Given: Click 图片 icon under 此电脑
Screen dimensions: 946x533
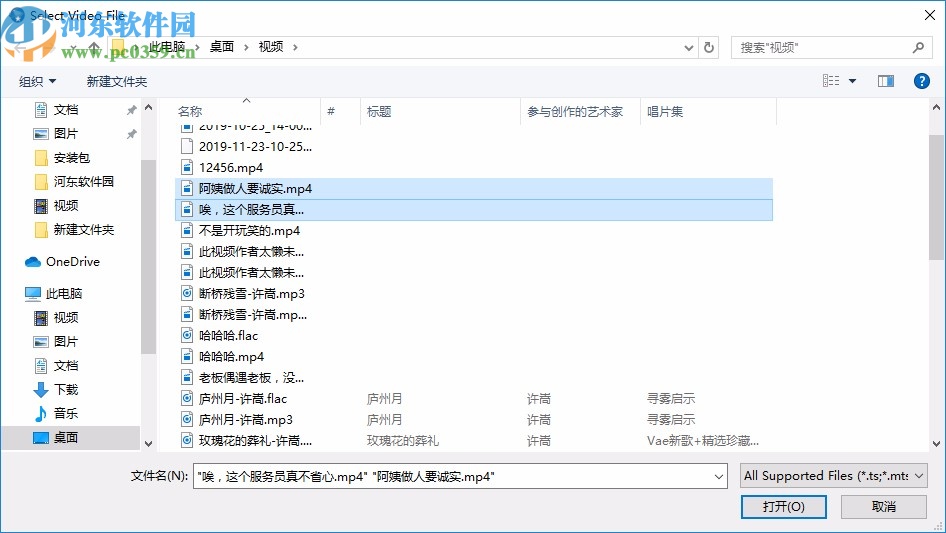Looking at the screenshot, I should (x=40, y=342).
